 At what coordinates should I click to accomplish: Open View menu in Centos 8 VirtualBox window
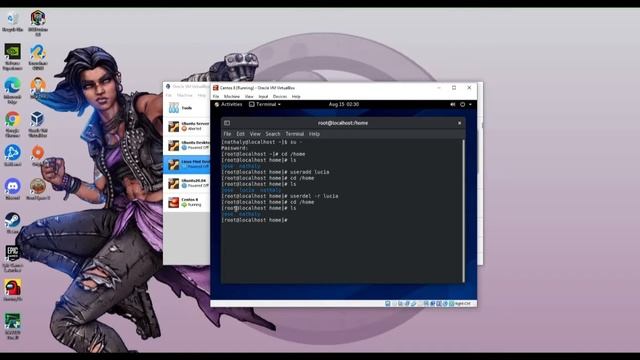[249, 96]
